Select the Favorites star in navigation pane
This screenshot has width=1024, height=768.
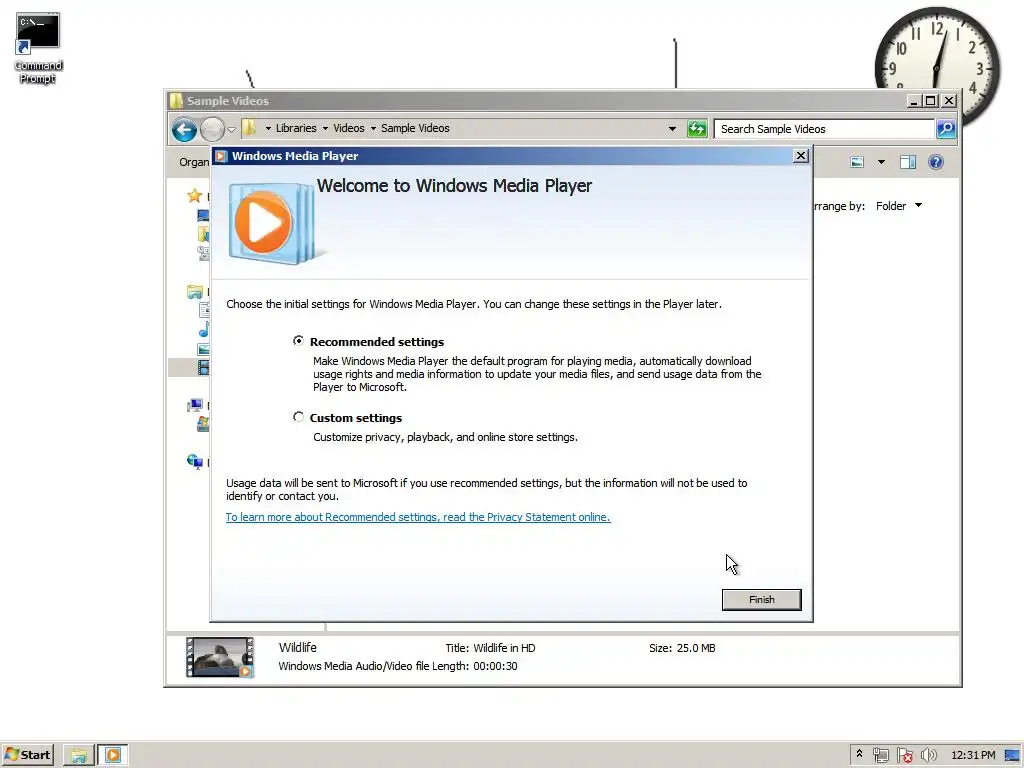(194, 195)
